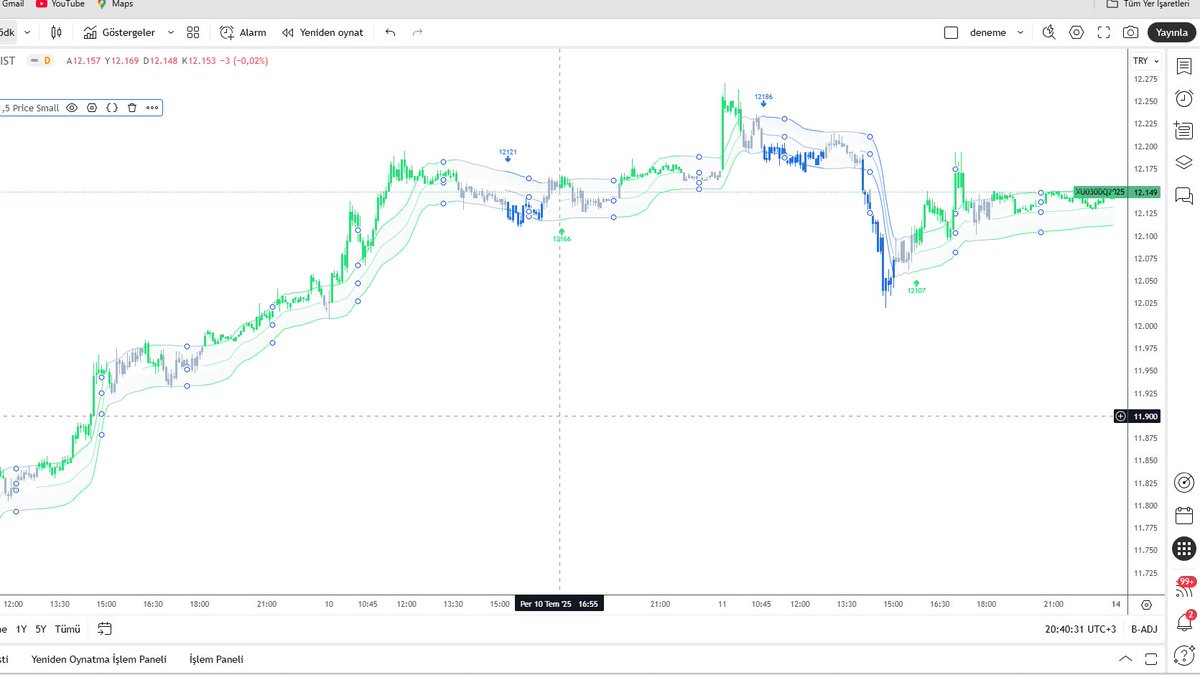Open the economic calendar sidebar icon
The width and height of the screenshot is (1200, 675).
tap(1184, 515)
